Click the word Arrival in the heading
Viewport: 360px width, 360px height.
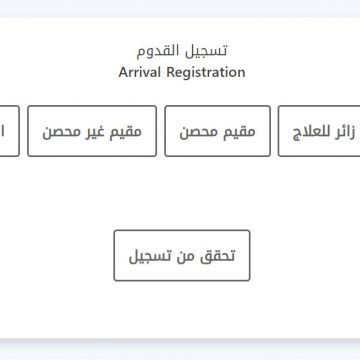click(x=139, y=72)
